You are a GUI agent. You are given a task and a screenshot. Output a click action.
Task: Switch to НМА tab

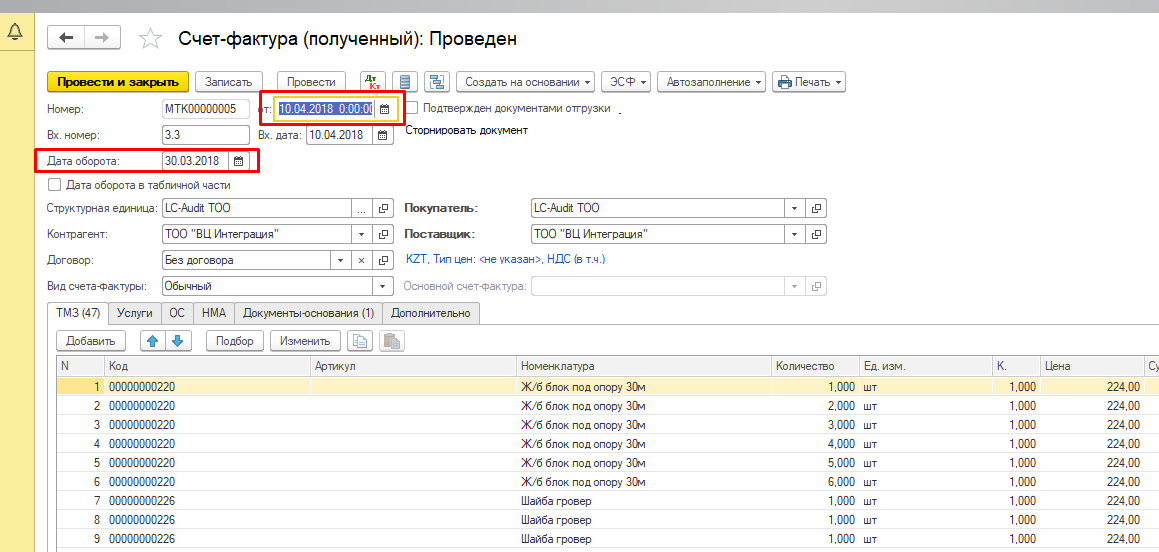pos(214,313)
